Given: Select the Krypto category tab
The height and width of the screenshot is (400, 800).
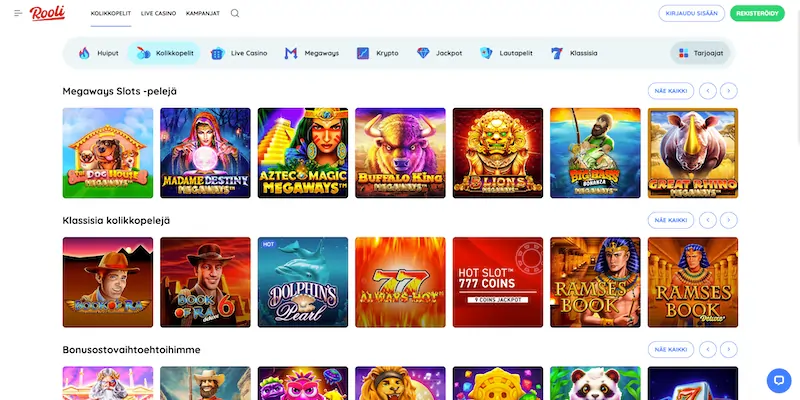Looking at the screenshot, I should pos(378,53).
